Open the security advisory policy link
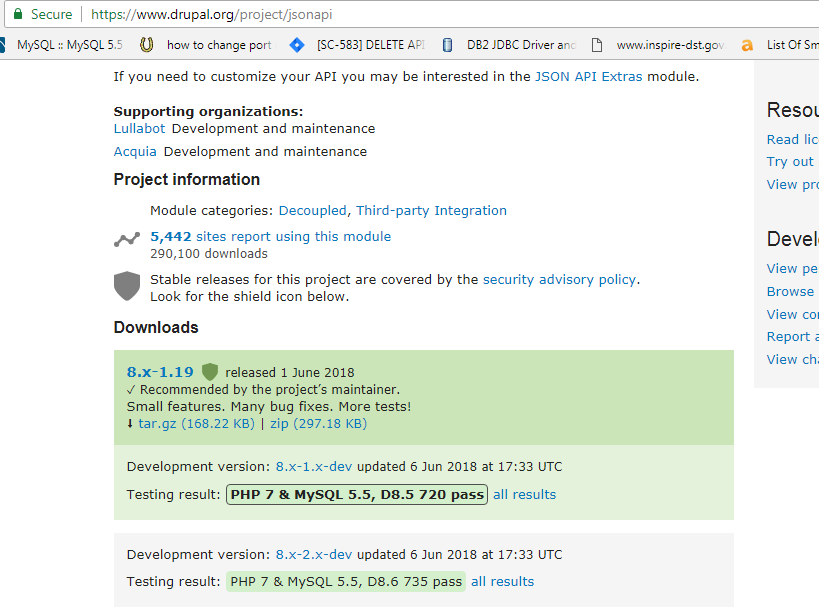 coord(559,280)
